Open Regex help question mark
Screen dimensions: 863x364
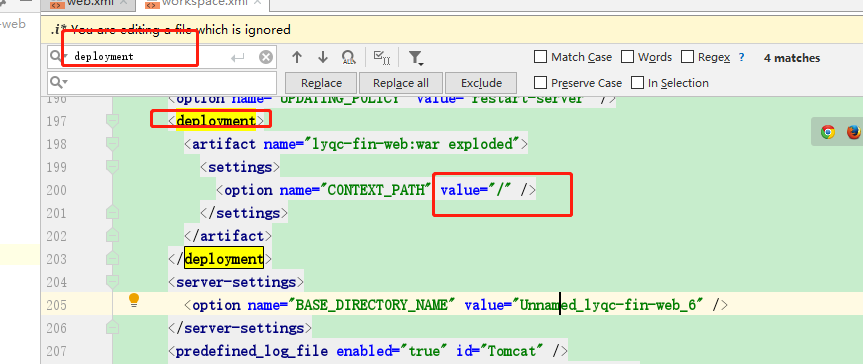pos(741,57)
